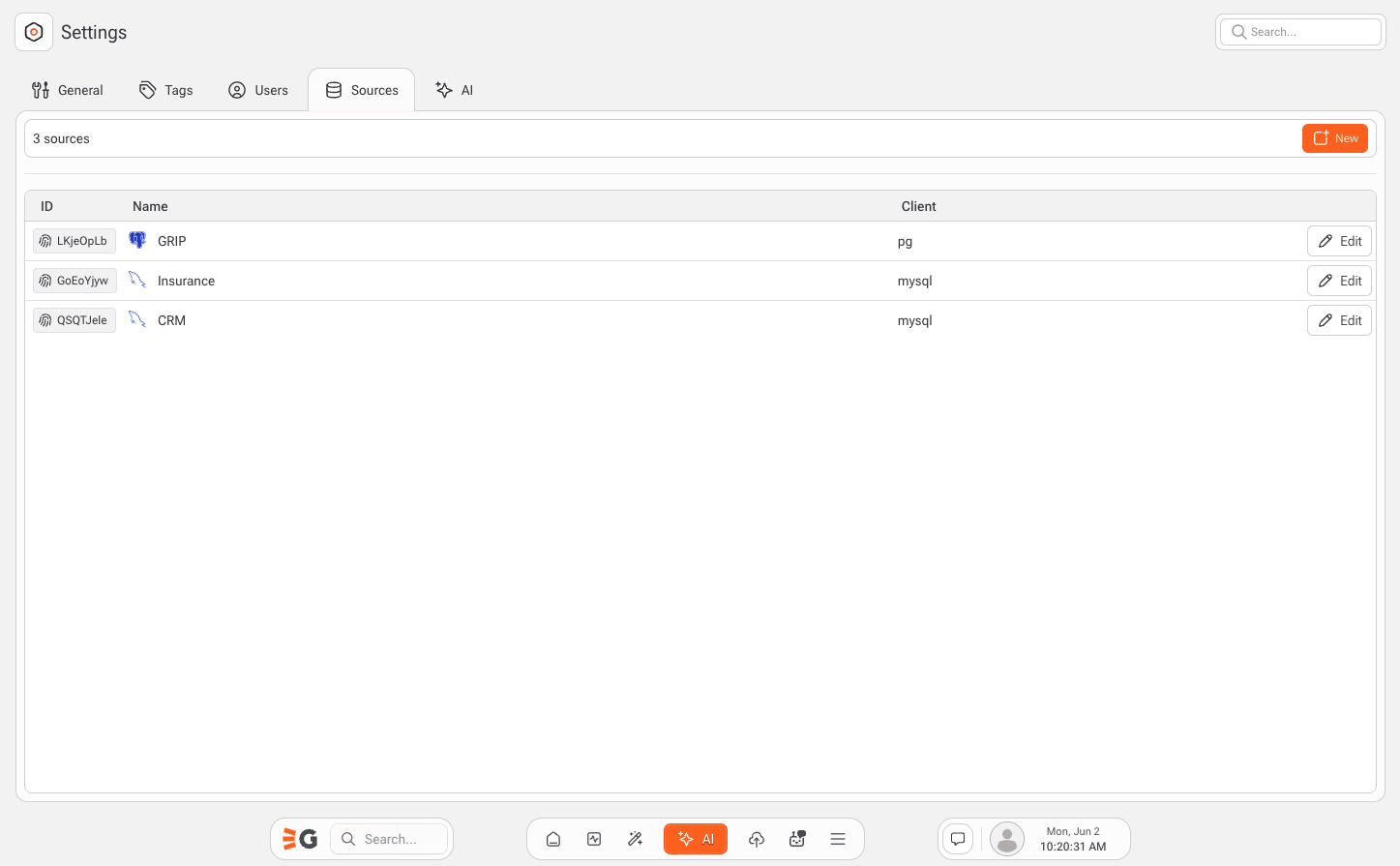
Task: Open the Tags tab
Action: (166, 90)
